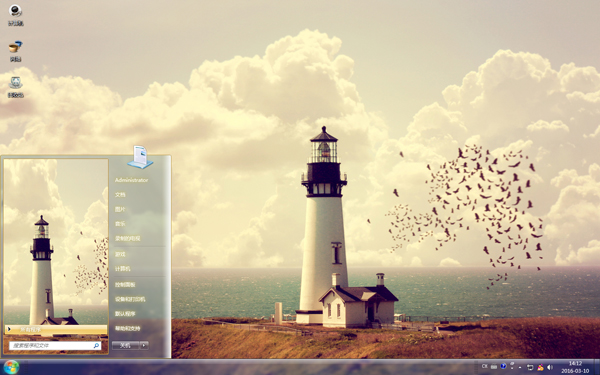Open 文档 (Documents) in Start menu

point(120,195)
